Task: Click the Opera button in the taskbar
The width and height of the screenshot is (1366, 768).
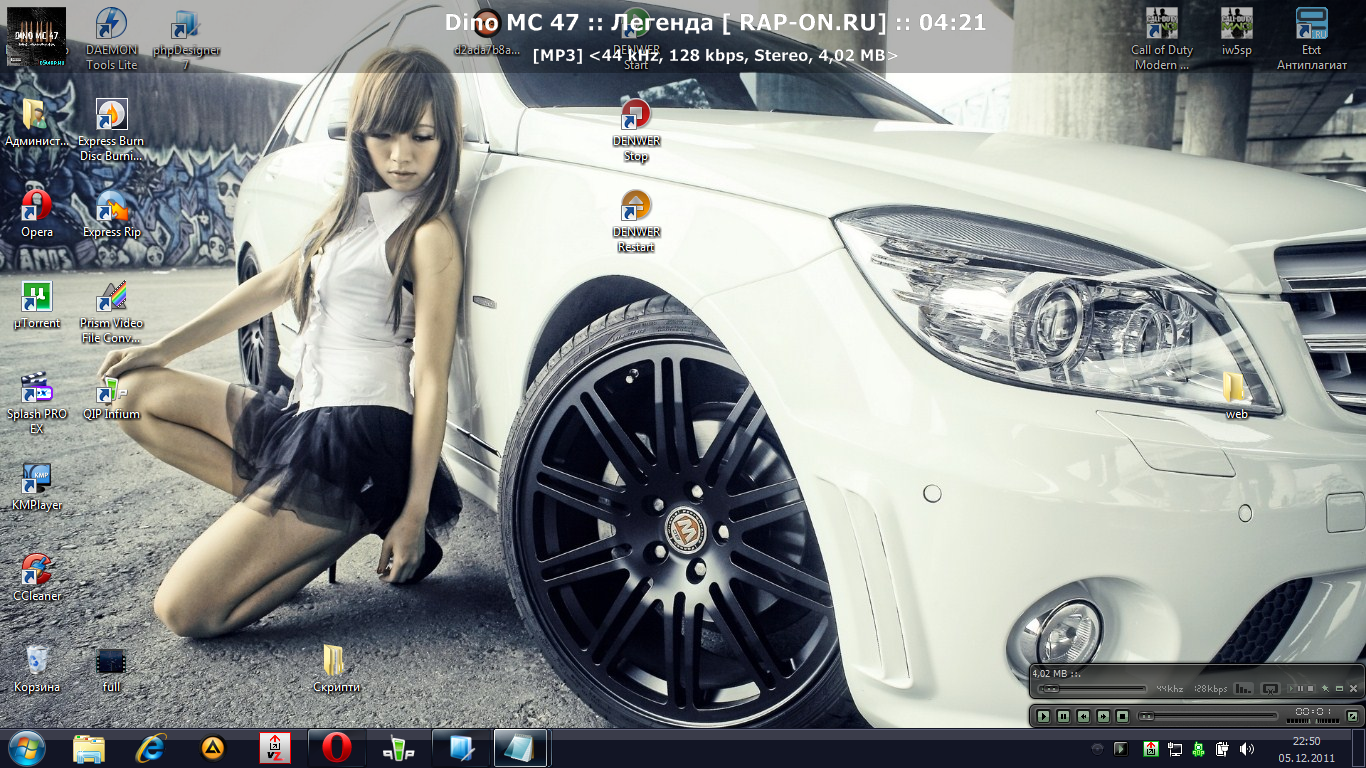Action: [336, 748]
